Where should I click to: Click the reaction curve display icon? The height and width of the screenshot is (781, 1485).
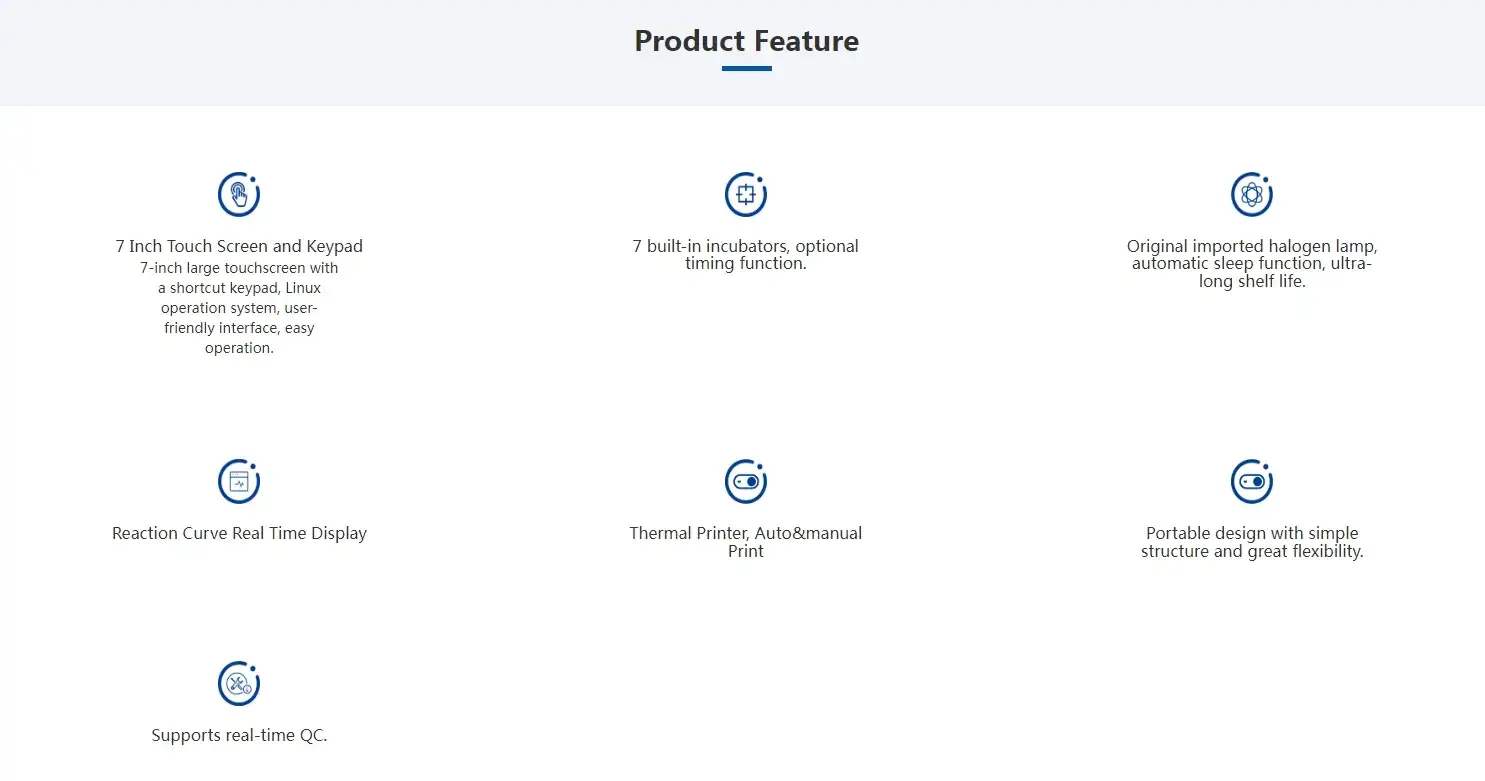(x=239, y=482)
